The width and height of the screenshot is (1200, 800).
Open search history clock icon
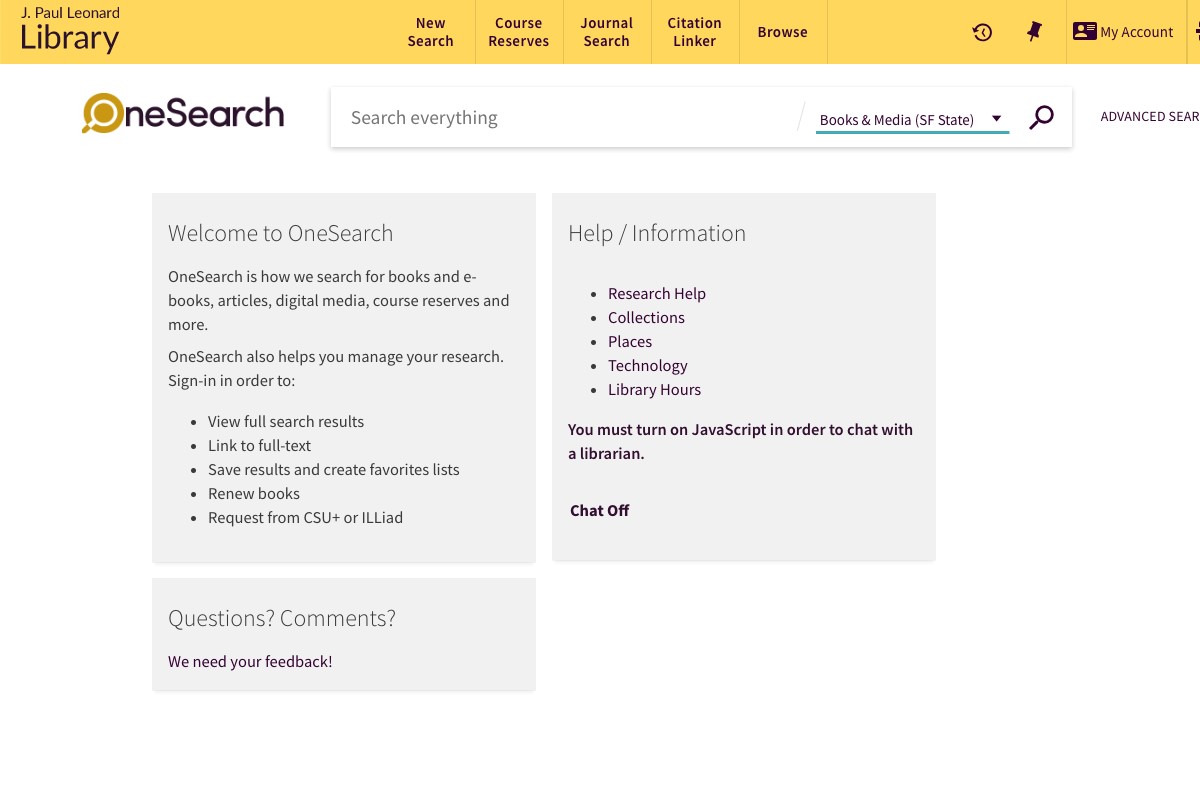click(x=982, y=32)
